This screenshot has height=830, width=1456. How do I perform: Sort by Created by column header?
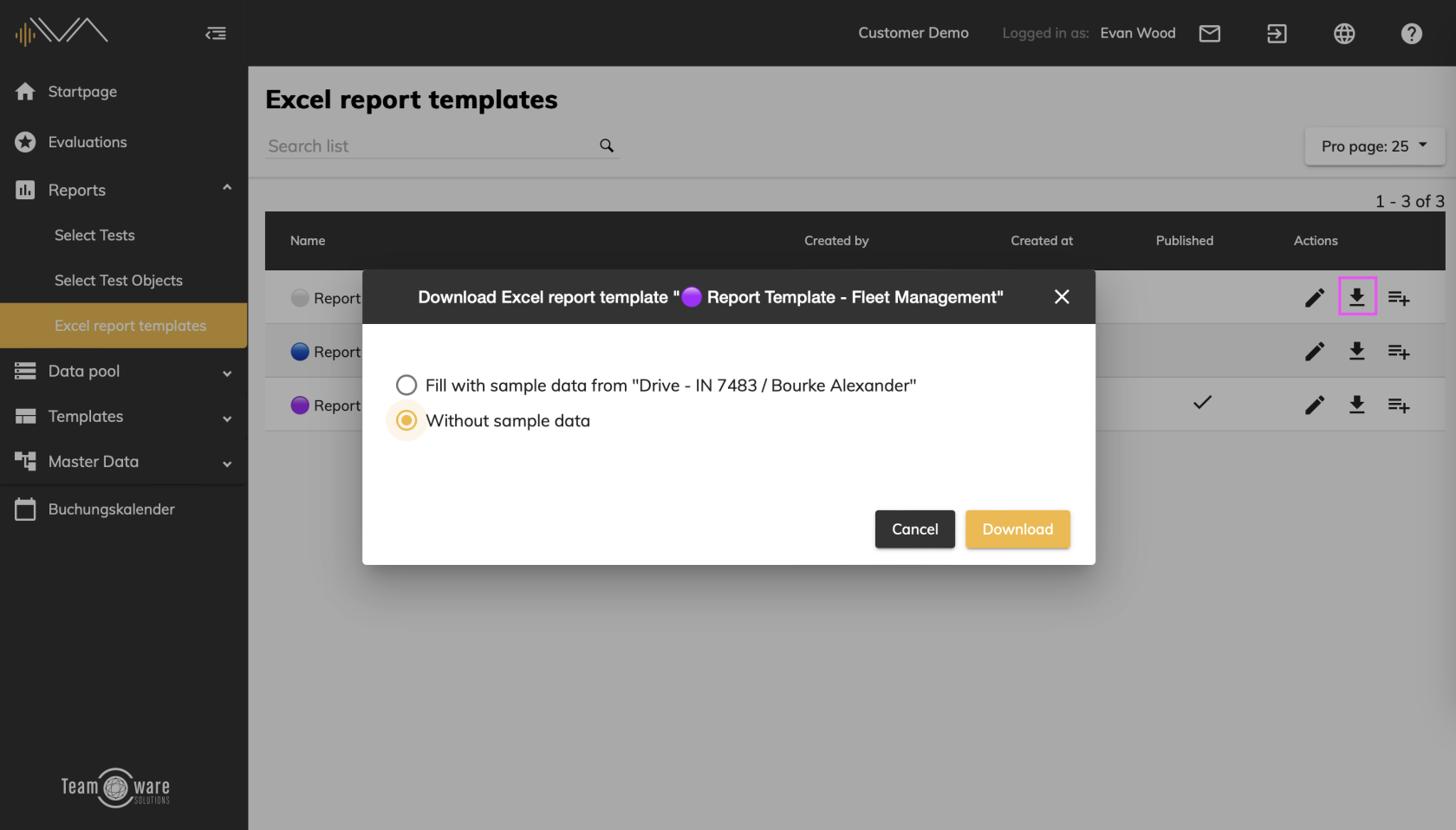[x=836, y=240]
